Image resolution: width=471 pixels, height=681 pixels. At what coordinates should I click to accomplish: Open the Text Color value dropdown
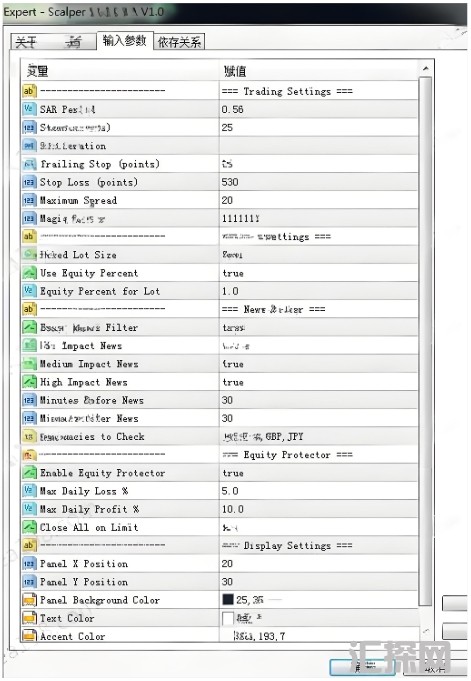coord(318,618)
